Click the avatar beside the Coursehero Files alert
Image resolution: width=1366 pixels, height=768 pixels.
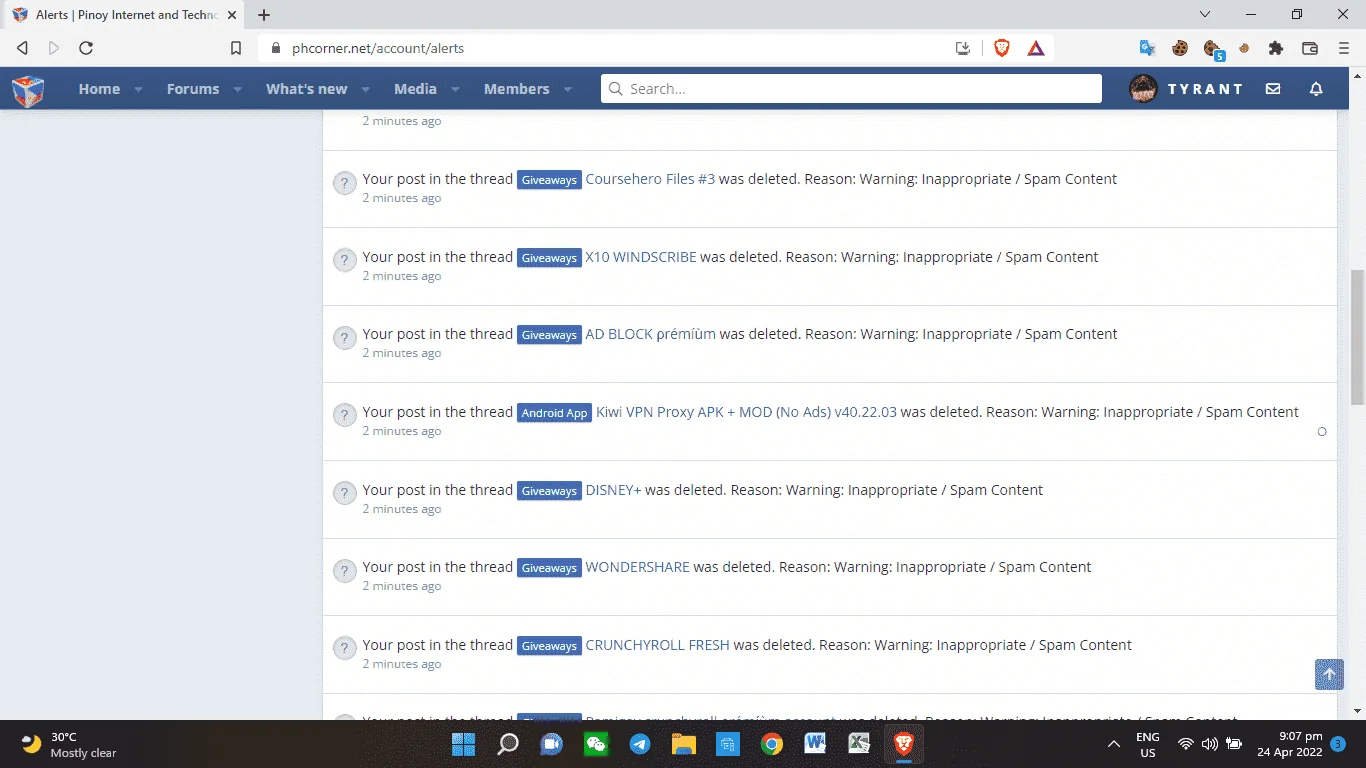[344, 183]
